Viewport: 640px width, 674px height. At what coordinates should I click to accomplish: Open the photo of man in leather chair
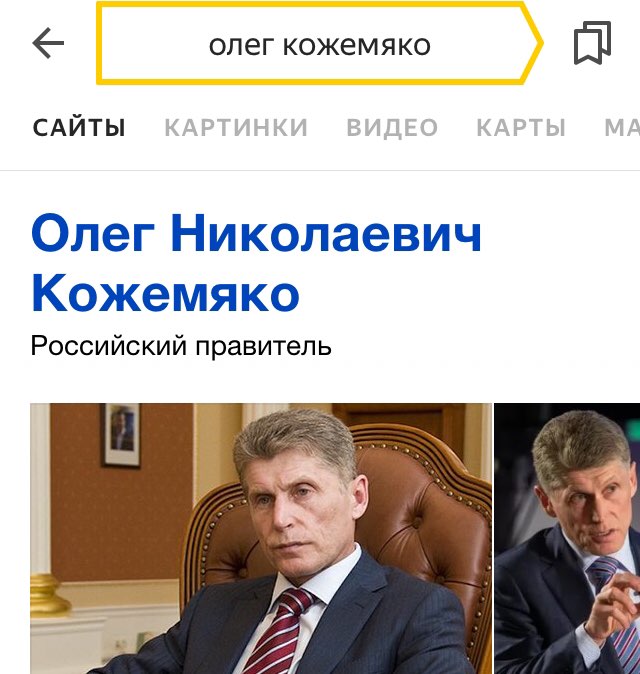(261, 539)
